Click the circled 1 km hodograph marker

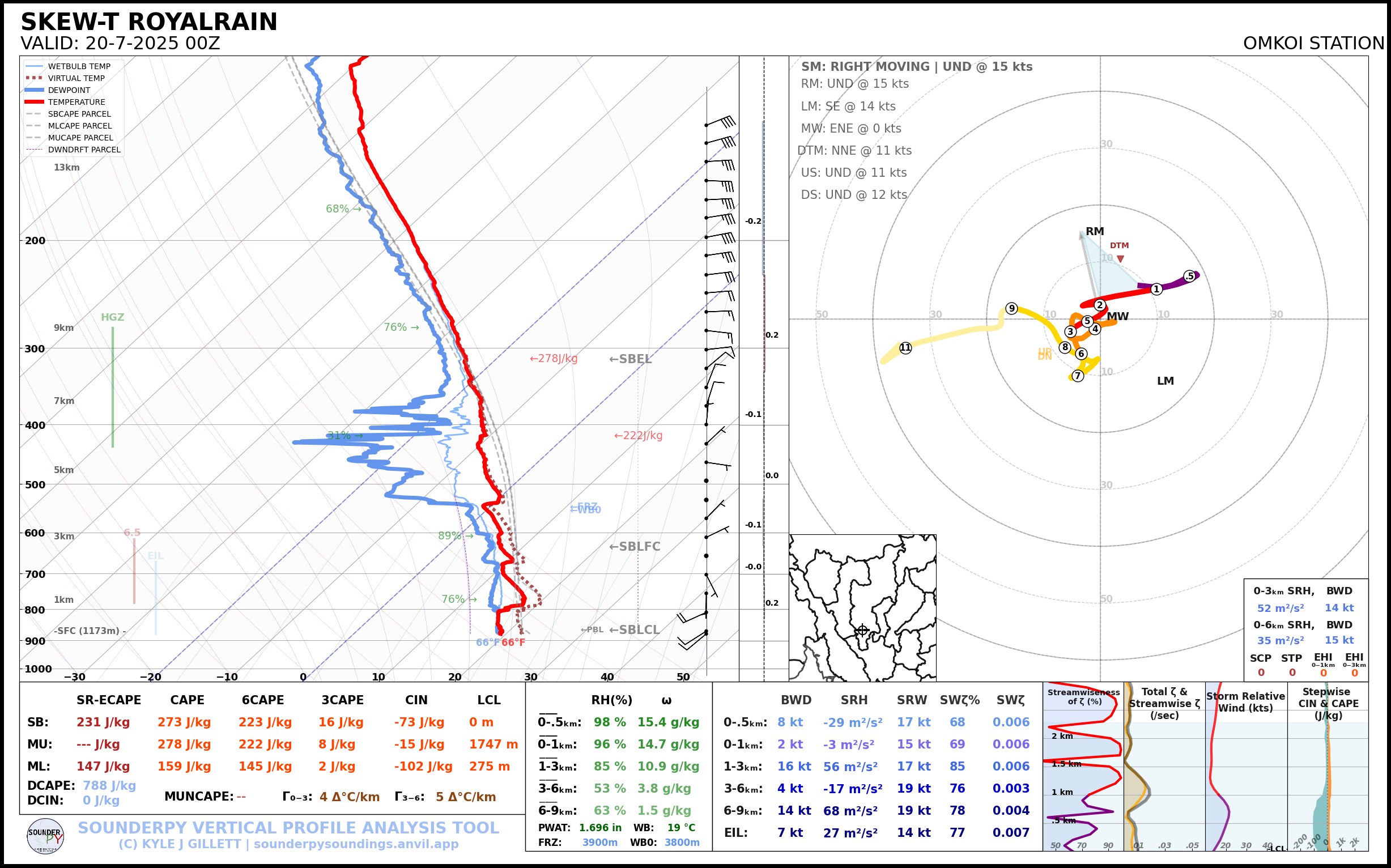pos(1157,290)
